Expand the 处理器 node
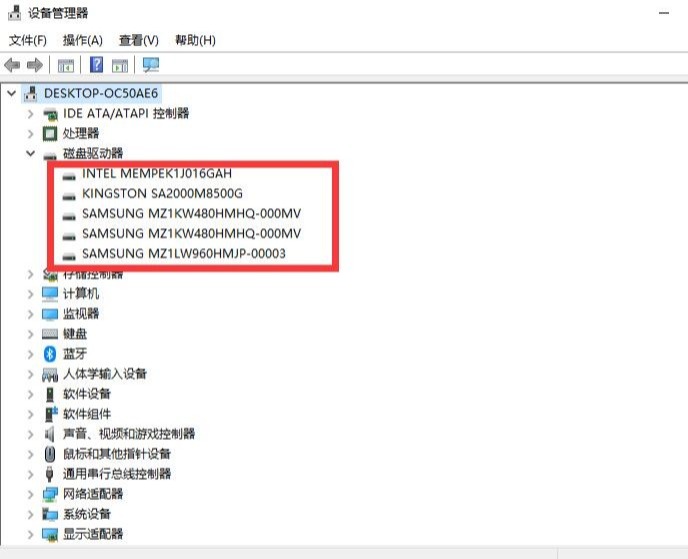Image resolution: width=688 pixels, height=559 pixels. [30, 134]
